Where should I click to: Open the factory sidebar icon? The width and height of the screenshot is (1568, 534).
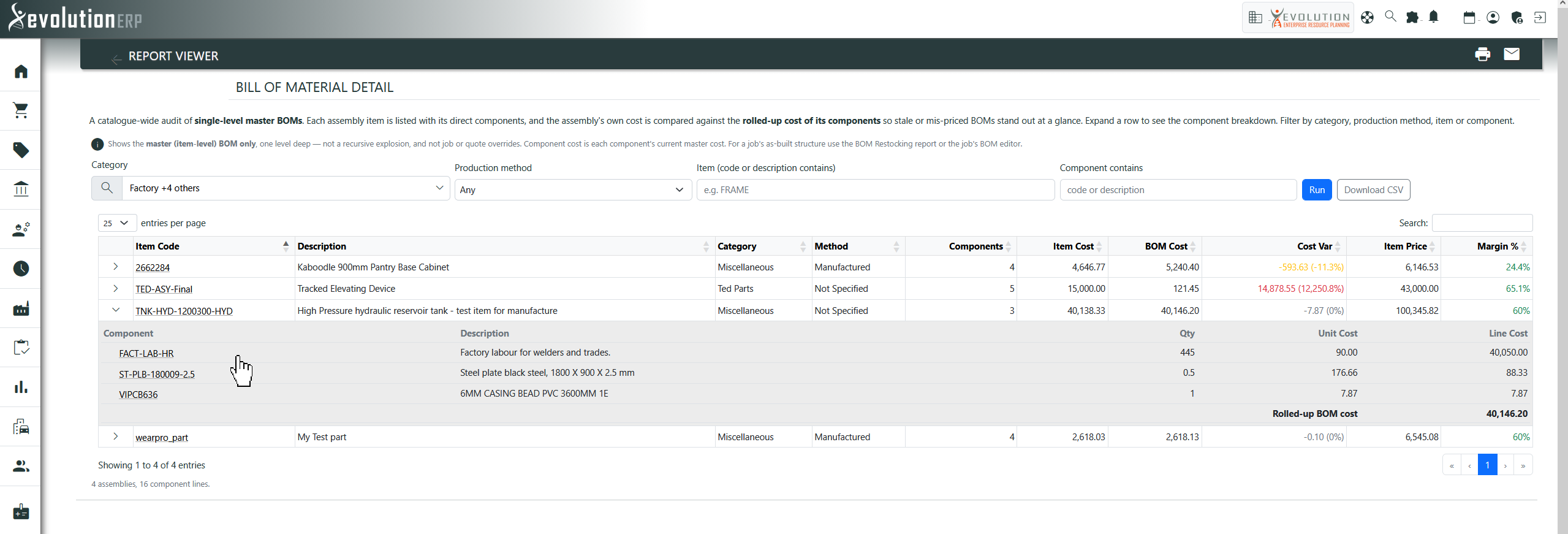pos(21,308)
